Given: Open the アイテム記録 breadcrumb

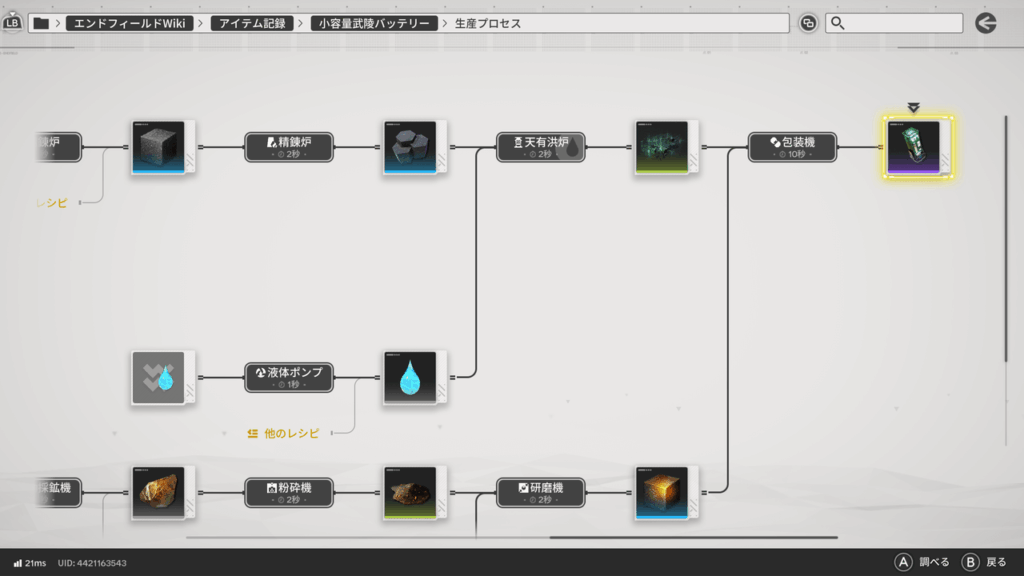Looking at the screenshot, I should pos(253,23).
